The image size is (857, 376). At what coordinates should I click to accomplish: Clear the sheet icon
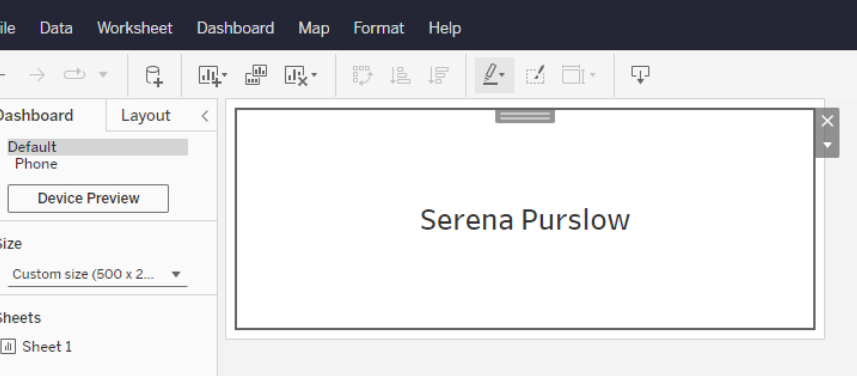pos(296,75)
